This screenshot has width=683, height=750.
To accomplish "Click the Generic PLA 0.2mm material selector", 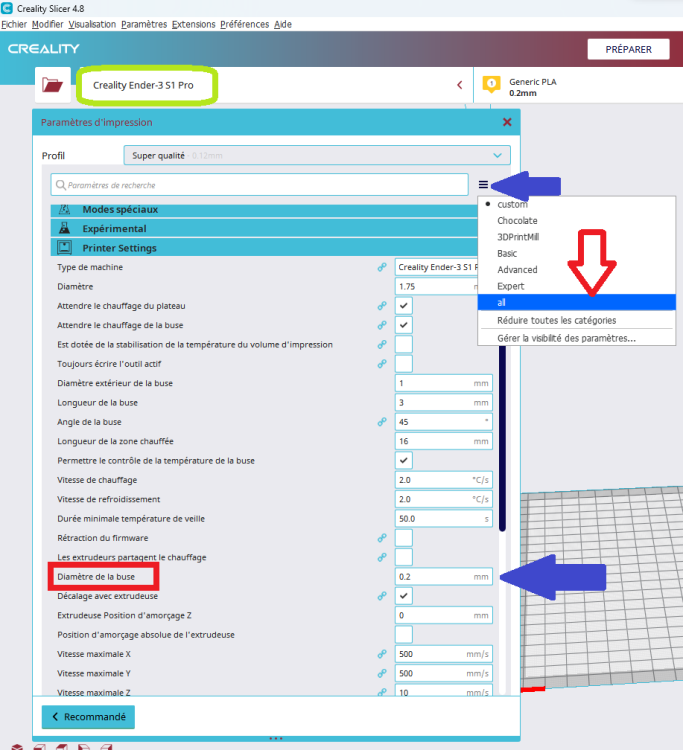I will (x=578, y=85).
